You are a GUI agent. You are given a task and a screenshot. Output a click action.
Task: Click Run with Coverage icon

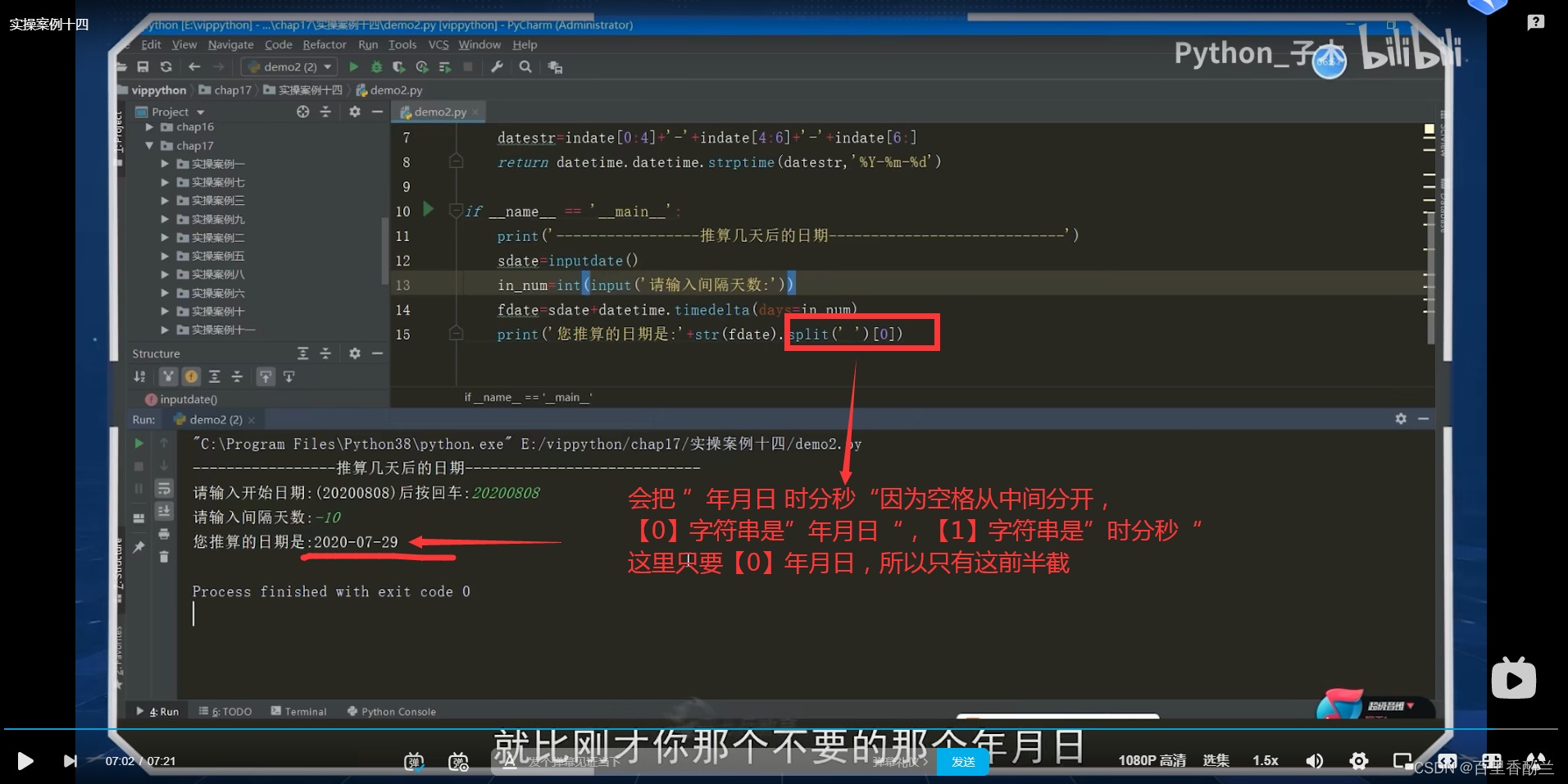[398, 66]
